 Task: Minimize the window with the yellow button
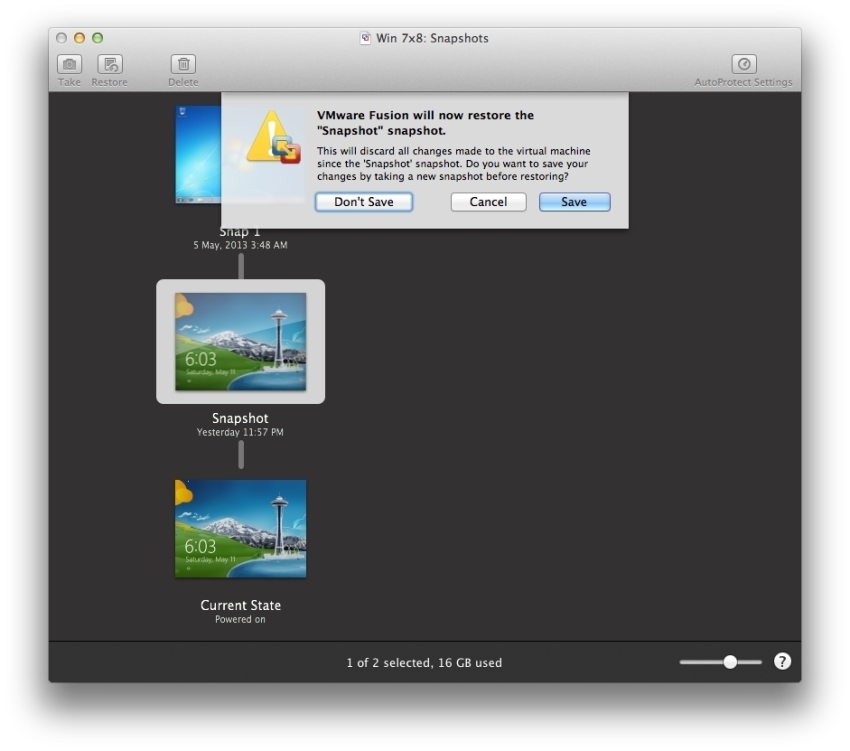[x=80, y=38]
